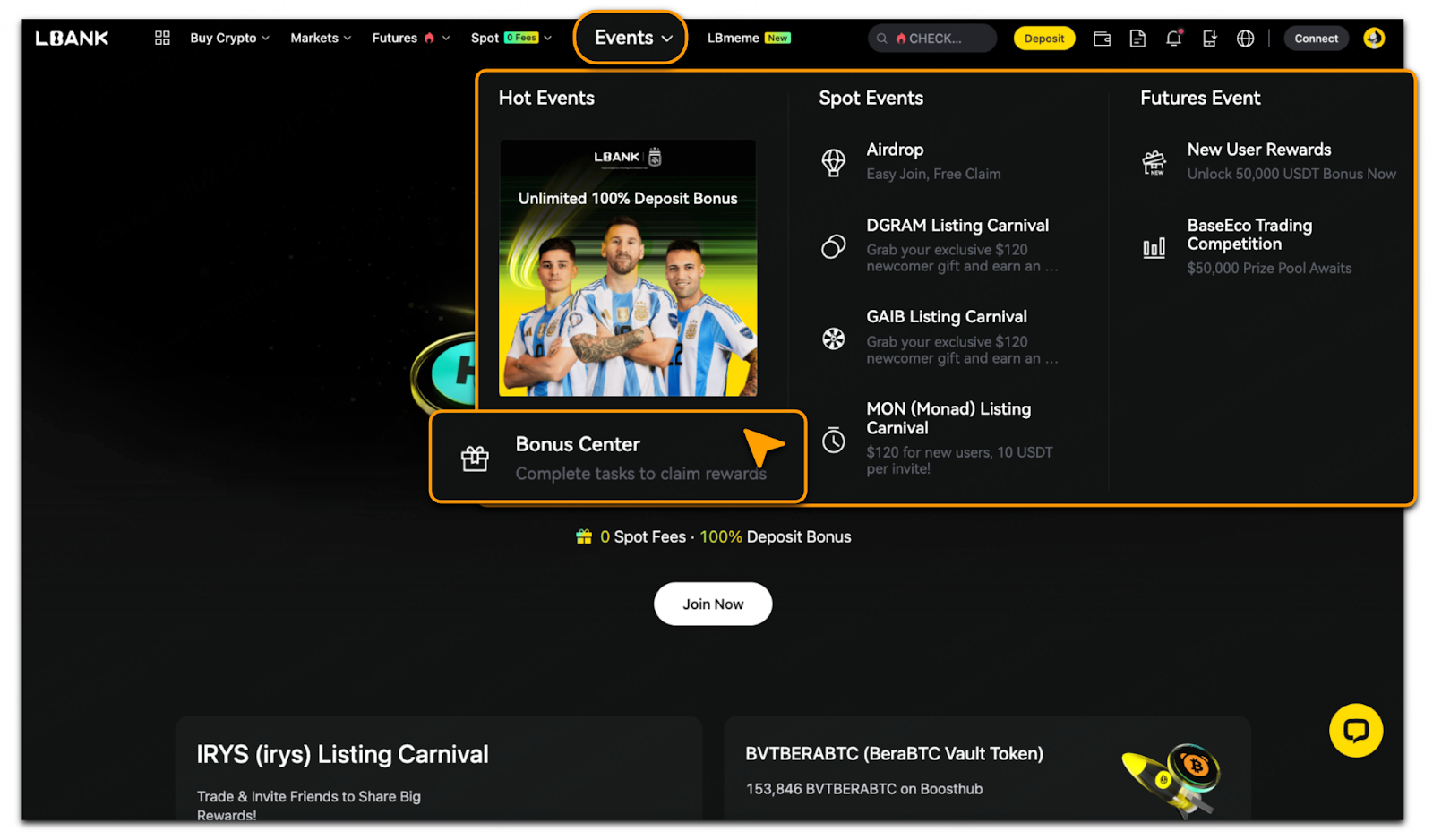Choose New User Rewards futures event

click(x=1258, y=161)
